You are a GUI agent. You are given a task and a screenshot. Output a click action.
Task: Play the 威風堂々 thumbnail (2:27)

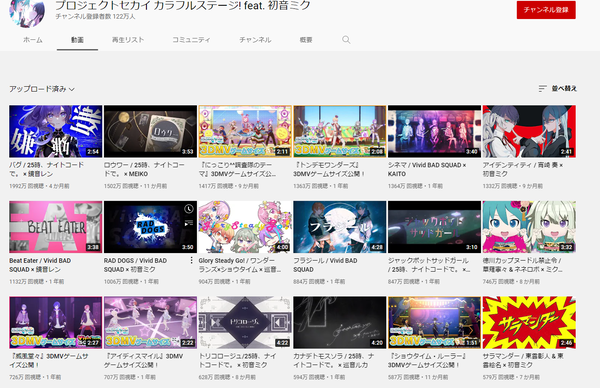55,322
